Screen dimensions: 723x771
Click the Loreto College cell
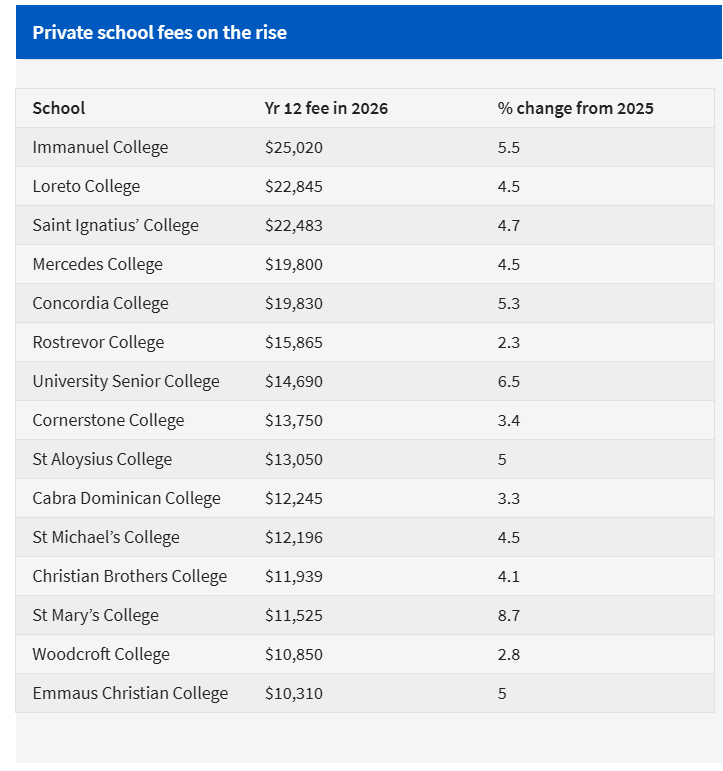(86, 186)
